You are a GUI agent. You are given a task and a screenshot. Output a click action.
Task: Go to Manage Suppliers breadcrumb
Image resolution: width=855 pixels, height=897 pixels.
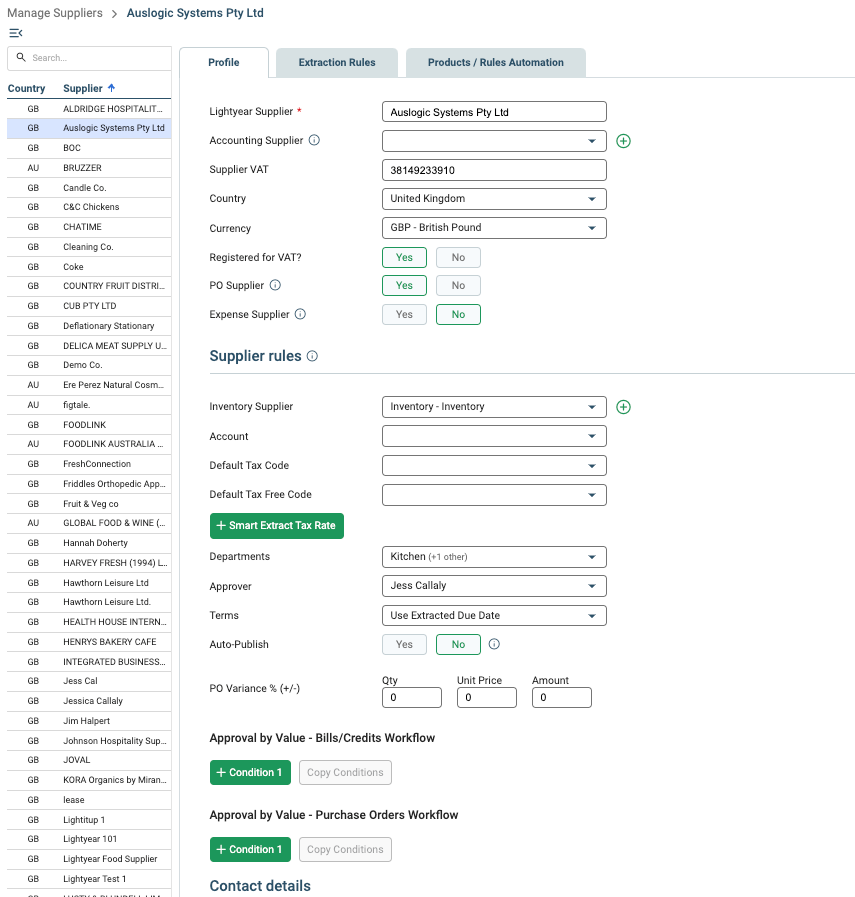coord(55,13)
